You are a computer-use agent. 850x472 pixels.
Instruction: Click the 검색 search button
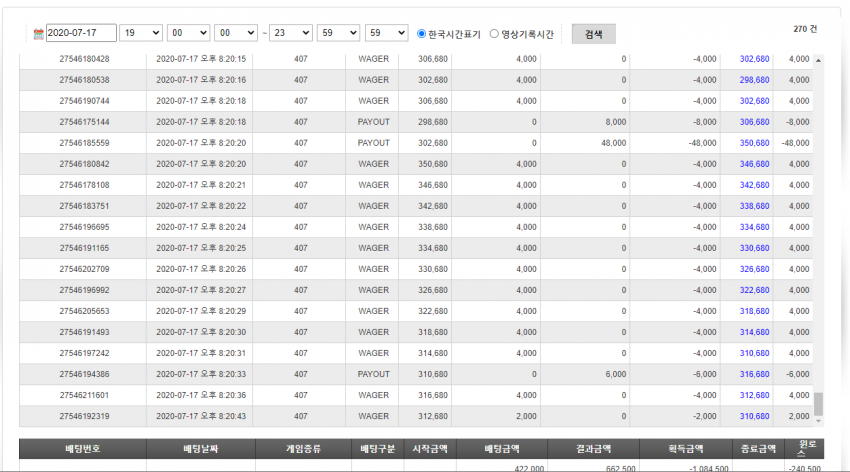click(594, 34)
